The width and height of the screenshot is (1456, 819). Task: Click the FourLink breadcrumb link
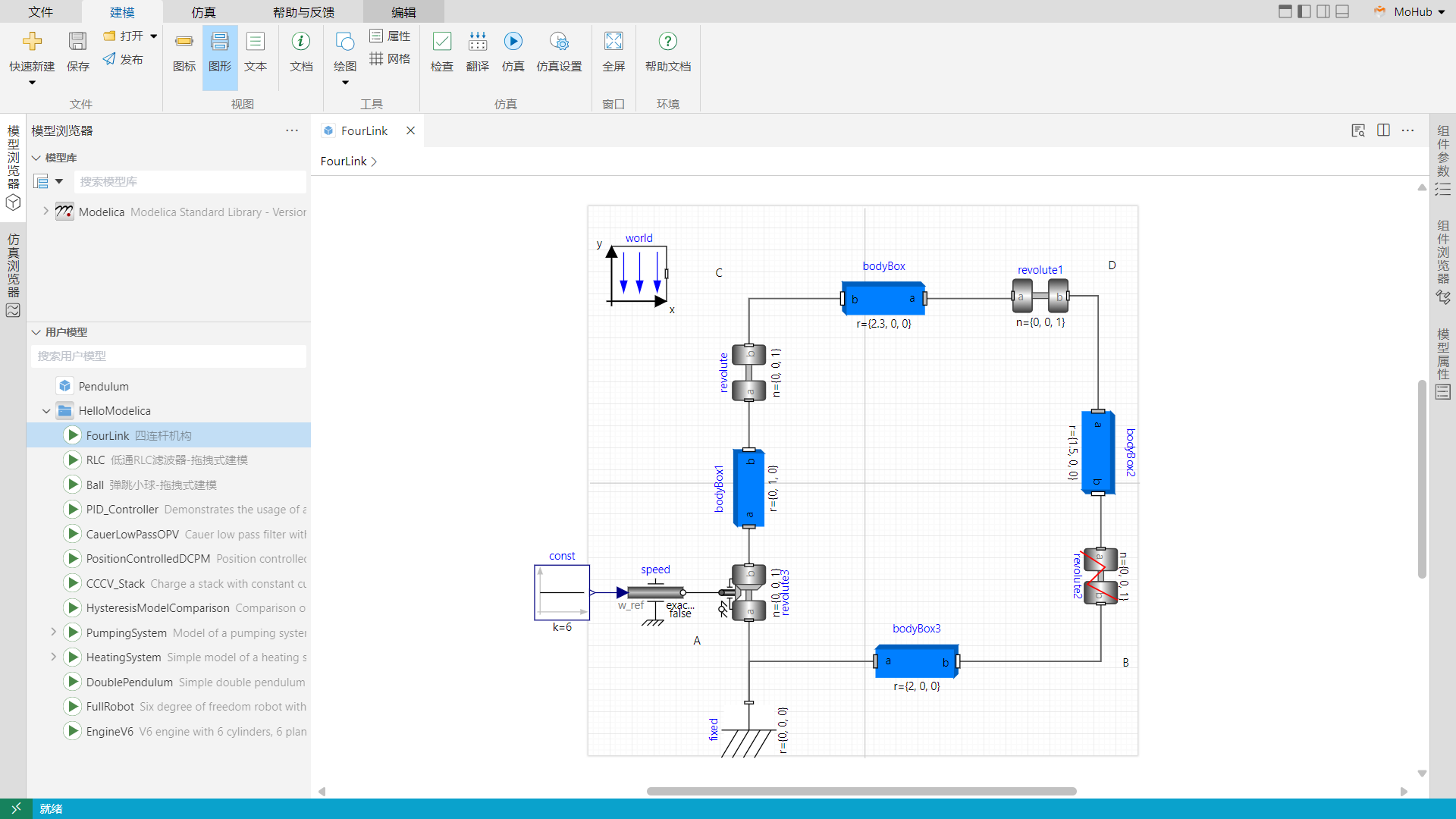coord(344,161)
